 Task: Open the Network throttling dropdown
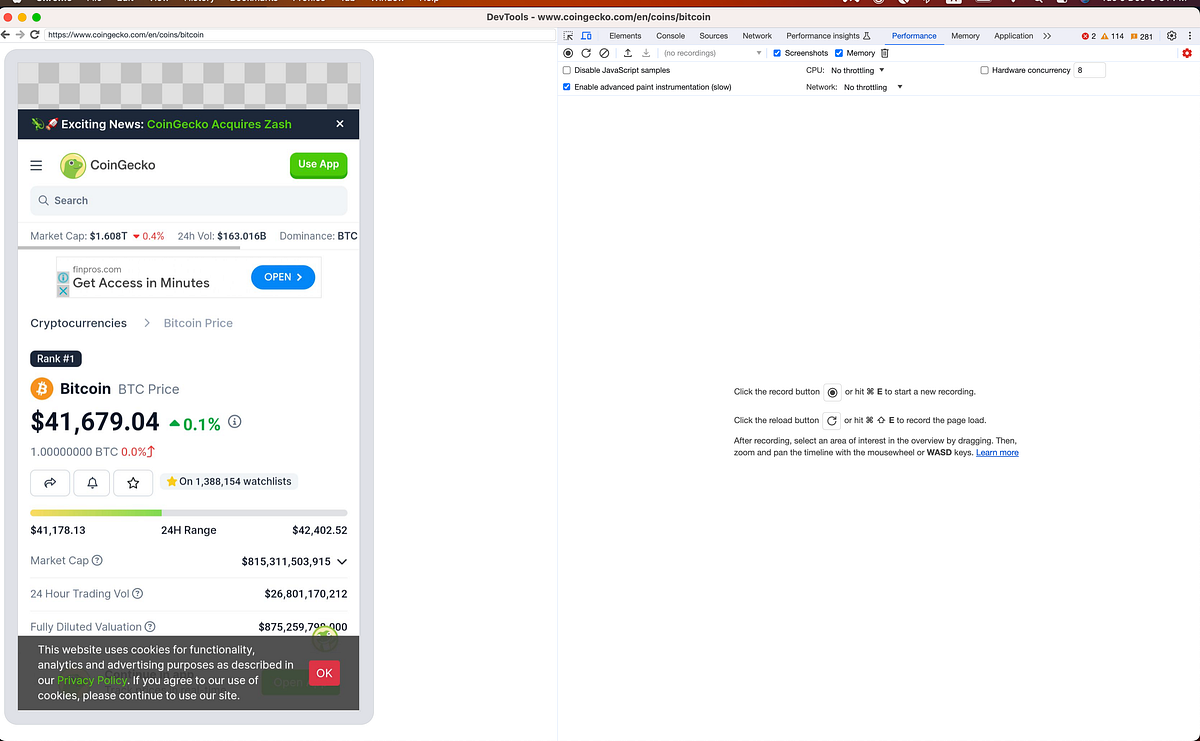click(x=869, y=87)
